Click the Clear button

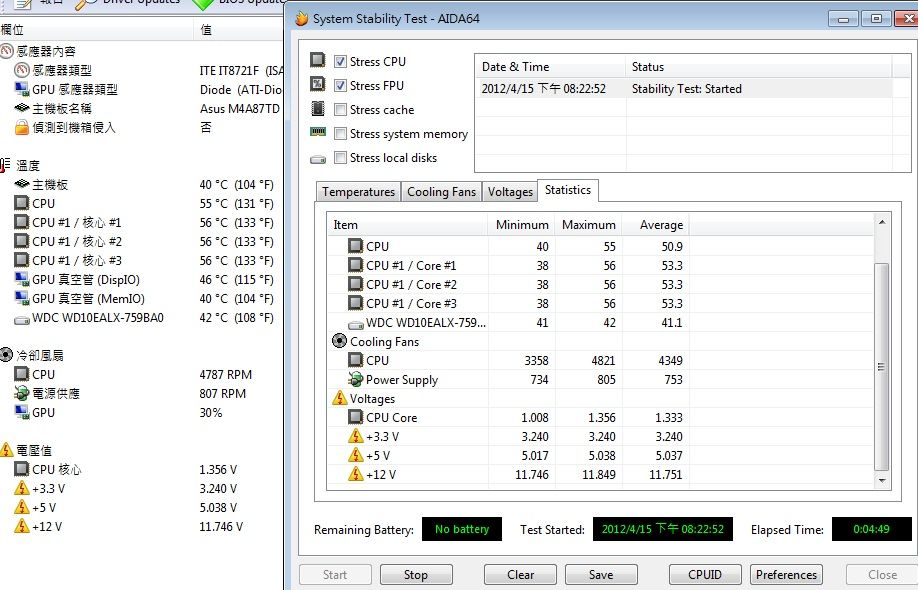pos(520,575)
